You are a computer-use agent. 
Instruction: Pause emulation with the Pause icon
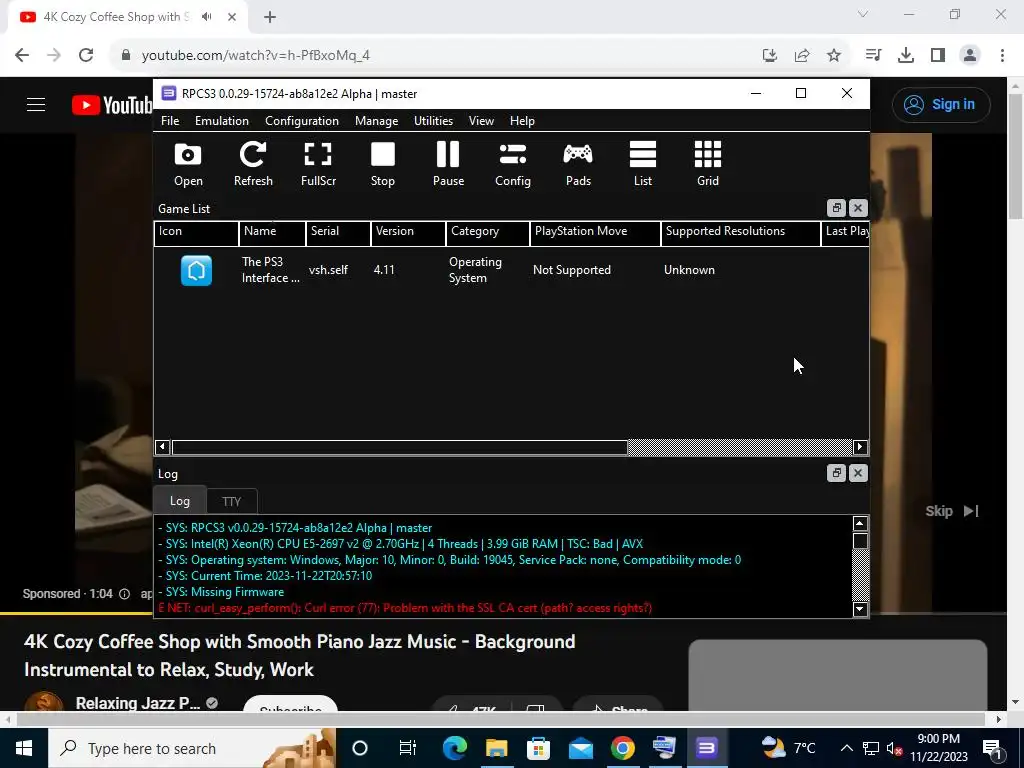(448, 165)
